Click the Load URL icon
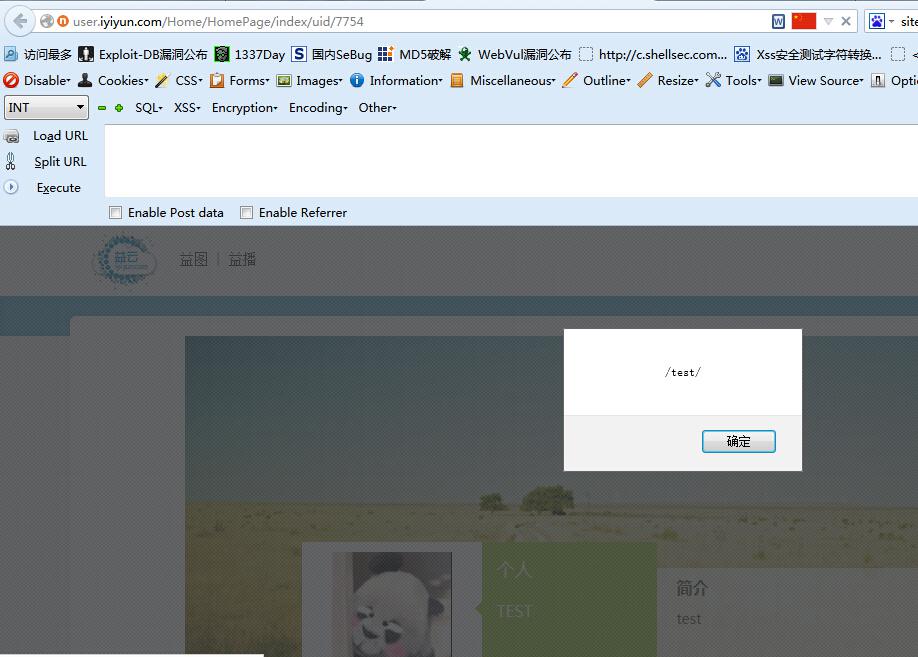The image size is (918, 657). pos(11,136)
